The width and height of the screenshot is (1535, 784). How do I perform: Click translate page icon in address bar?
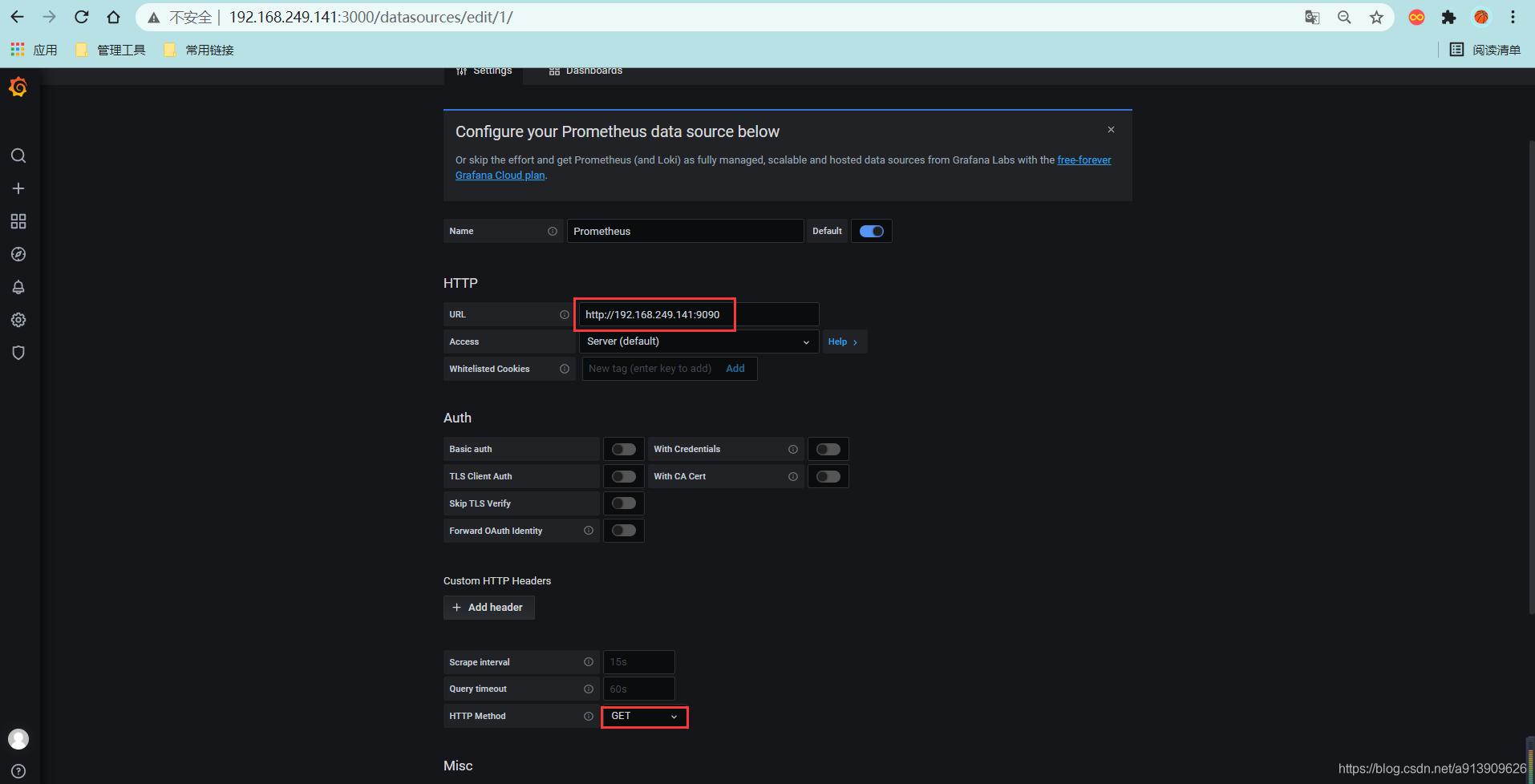coord(1312,17)
